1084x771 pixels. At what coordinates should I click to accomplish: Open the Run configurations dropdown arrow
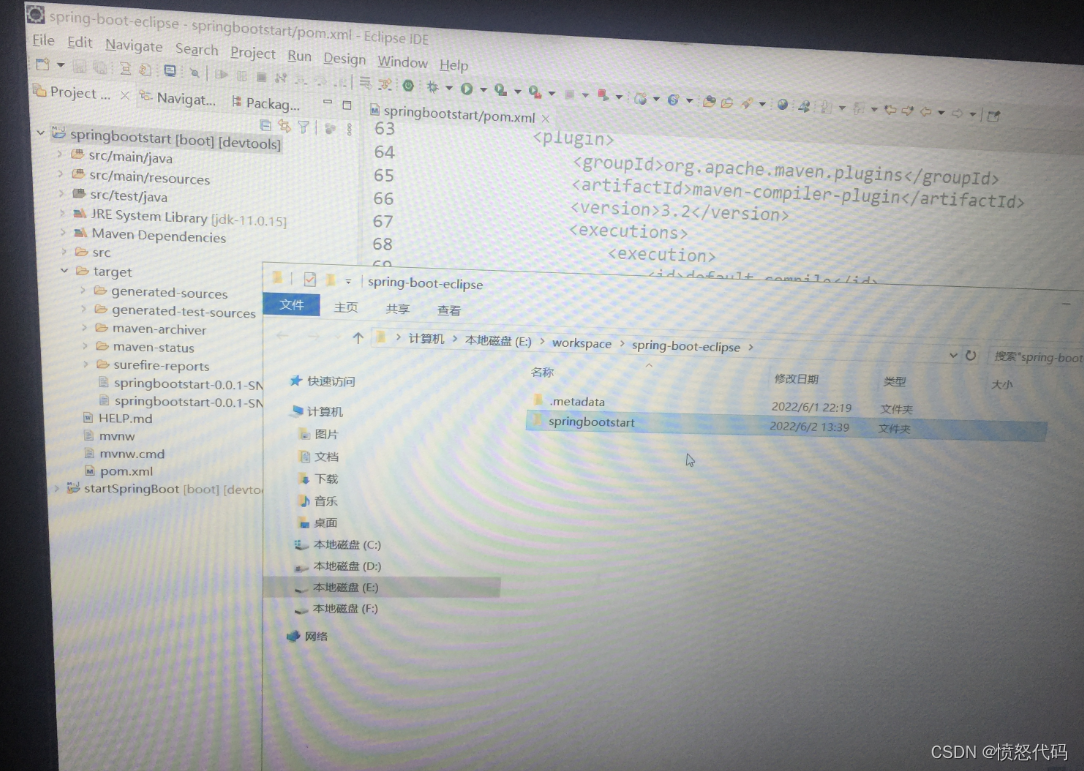(483, 90)
